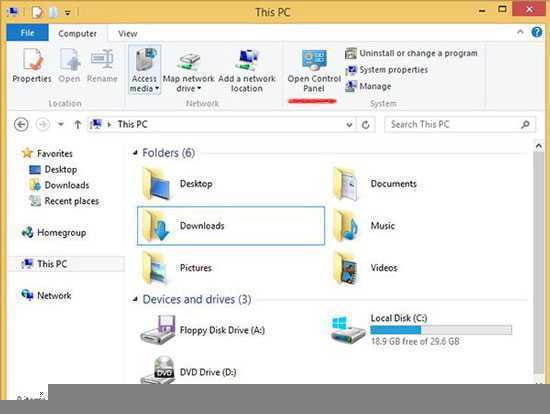
Task: Click the This PC address breadcrumb
Action: coord(132,124)
